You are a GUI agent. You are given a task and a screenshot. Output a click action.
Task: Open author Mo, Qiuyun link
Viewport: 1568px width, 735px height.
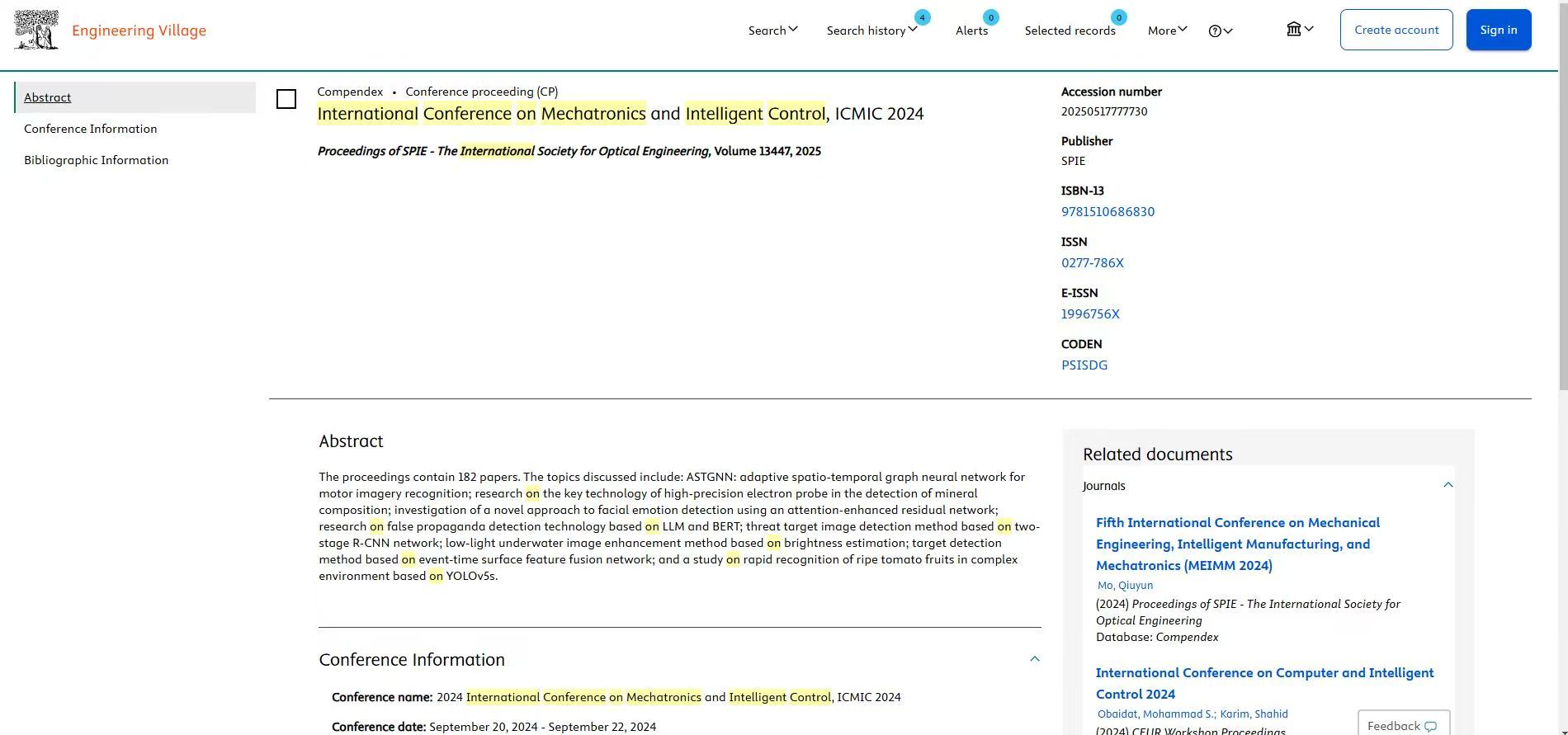coord(1126,586)
